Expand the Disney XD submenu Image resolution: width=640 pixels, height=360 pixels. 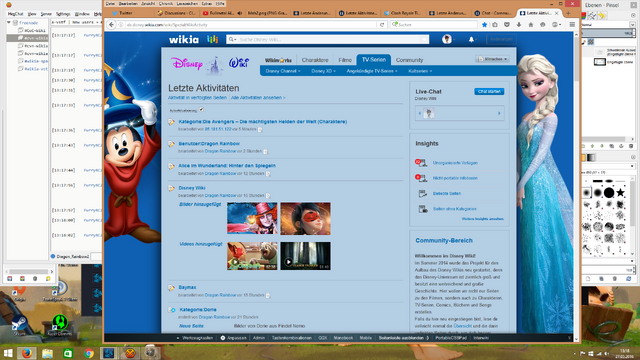pyautogui.click(x=323, y=71)
